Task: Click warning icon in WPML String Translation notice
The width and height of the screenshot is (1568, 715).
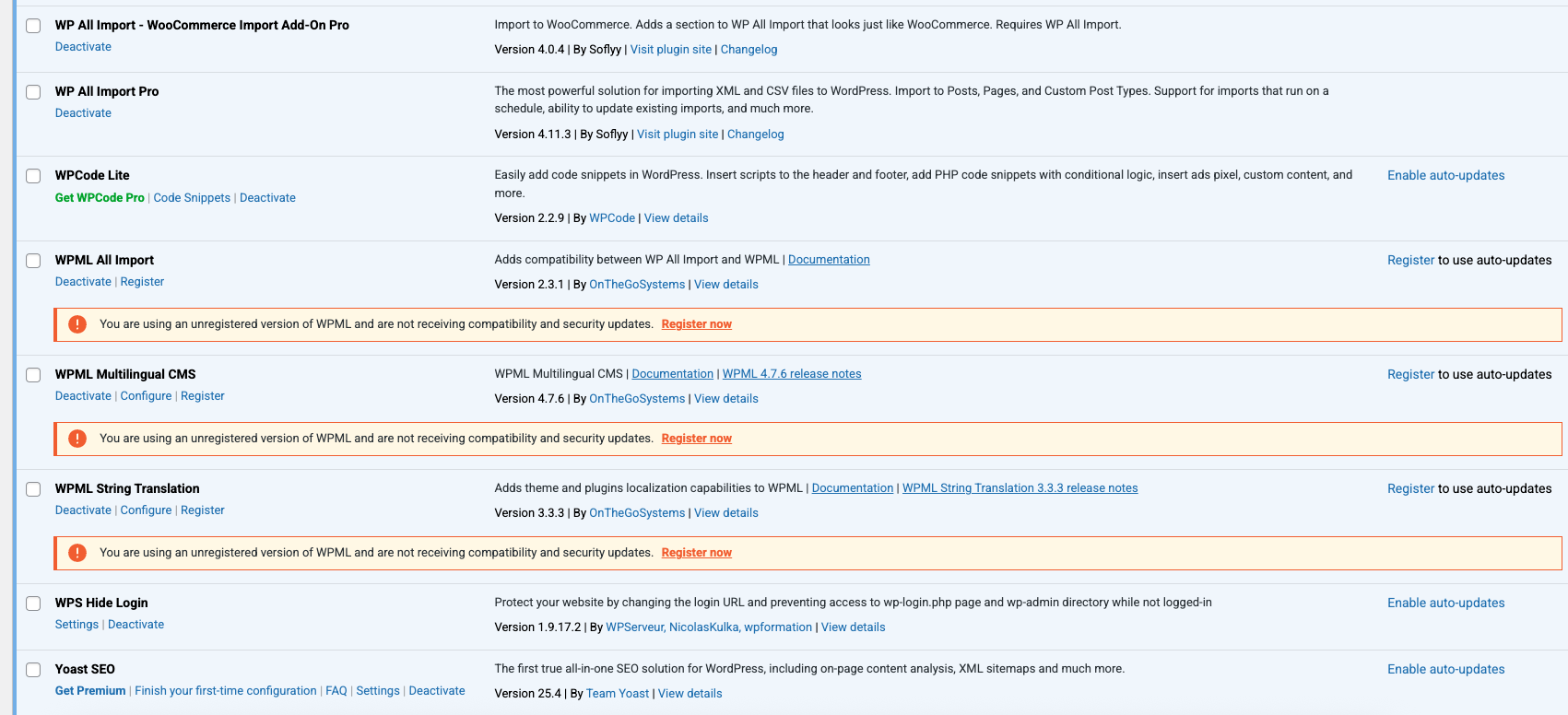Action: pyautogui.click(x=77, y=553)
